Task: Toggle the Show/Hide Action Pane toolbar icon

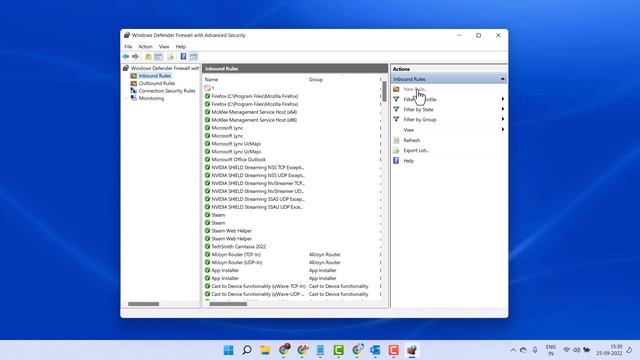Action: click(193, 56)
